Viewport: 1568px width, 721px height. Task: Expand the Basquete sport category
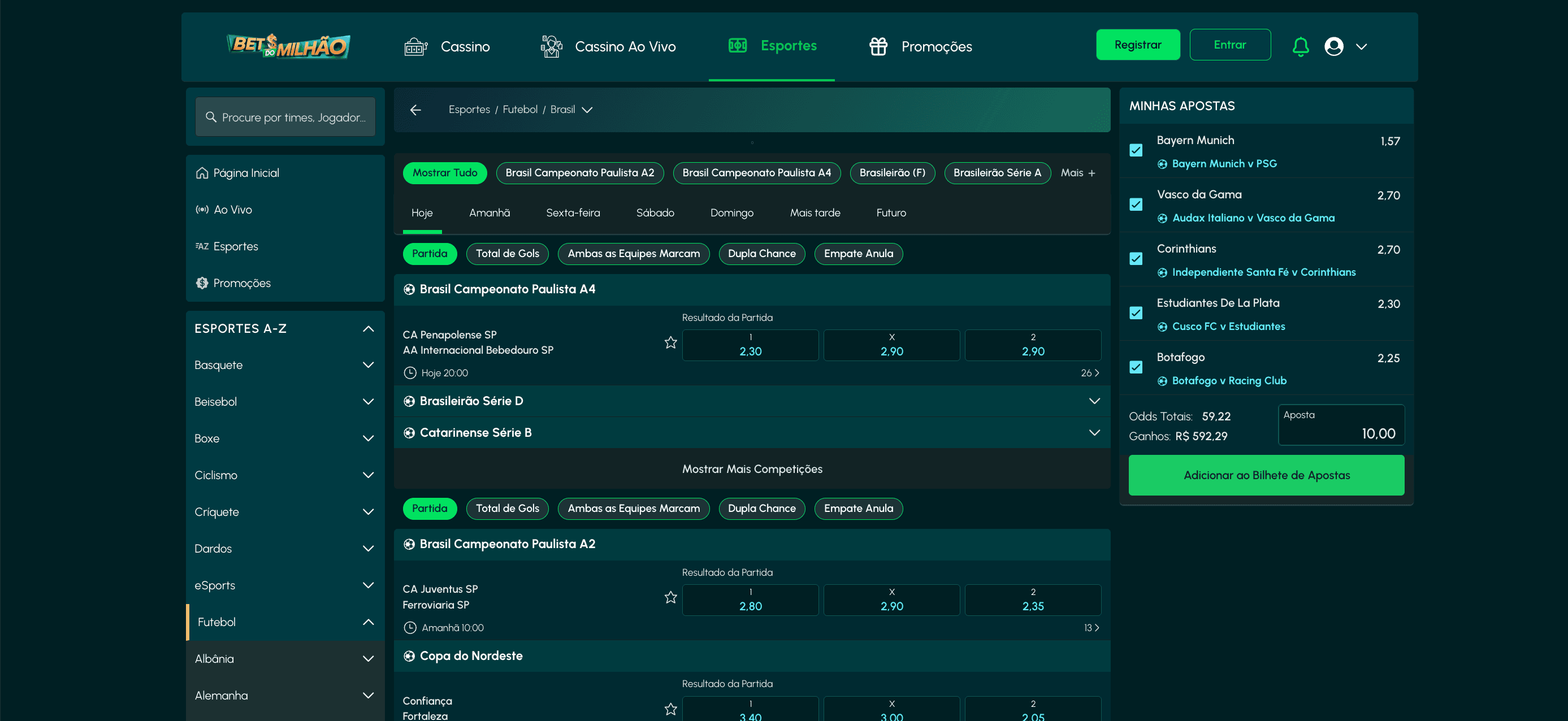(x=367, y=365)
